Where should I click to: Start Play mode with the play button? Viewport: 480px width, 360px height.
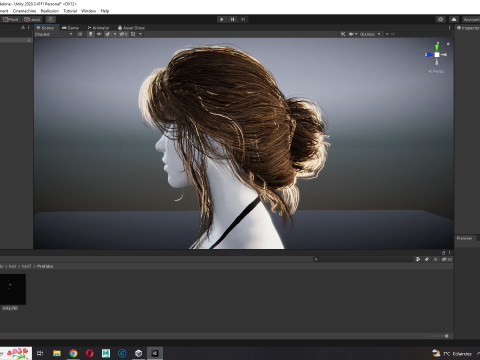(x=222, y=19)
